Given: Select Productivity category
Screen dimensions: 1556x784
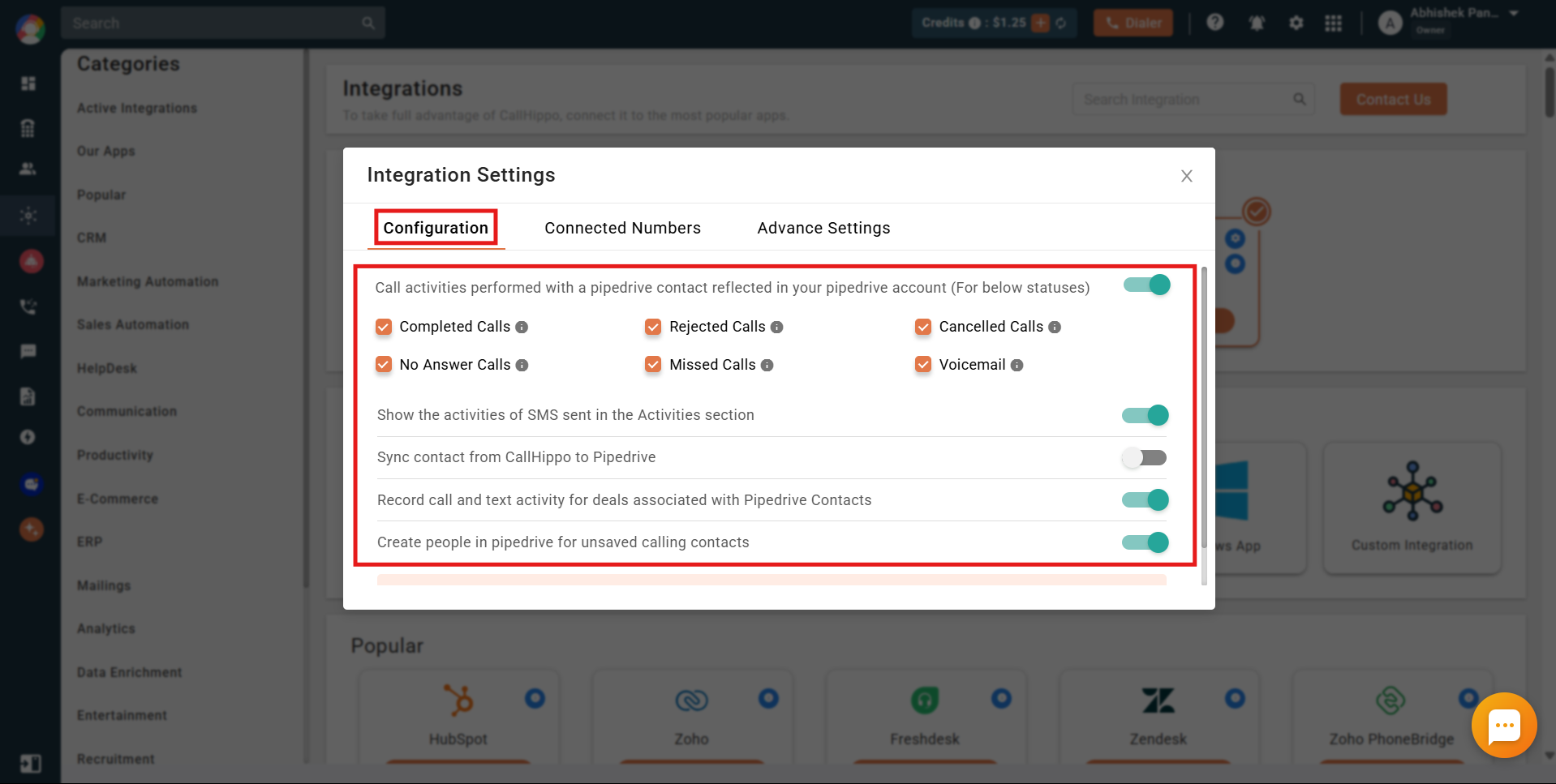Looking at the screenshot, I should pyautogui.click(x=115, y=455).
